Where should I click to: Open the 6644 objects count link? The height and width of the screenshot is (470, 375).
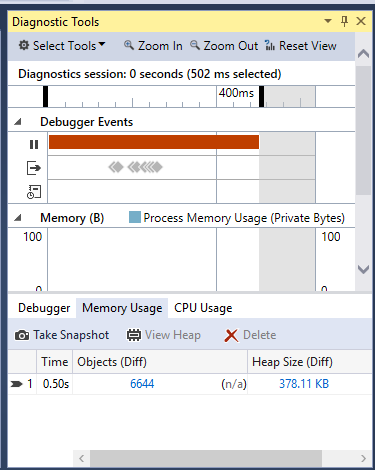pos(142,384)
